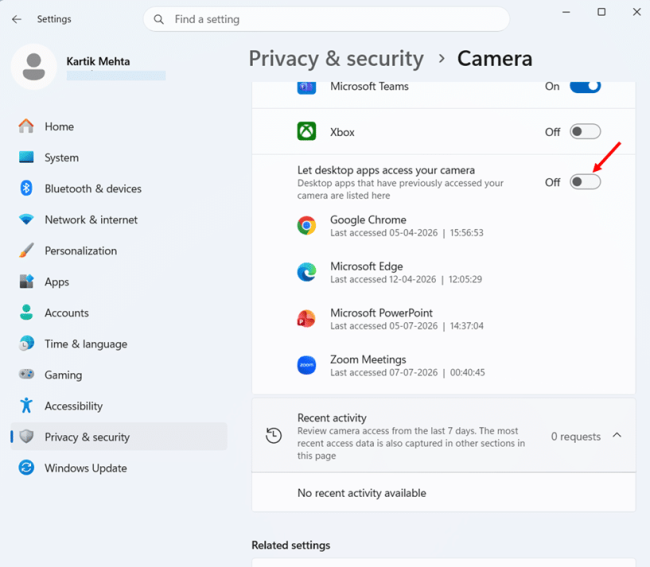Image resolution: width=650 pixels, height=567 pixels.
Task: Click Privacy & security breadcrumb link
Action: [x=336, y=58]
